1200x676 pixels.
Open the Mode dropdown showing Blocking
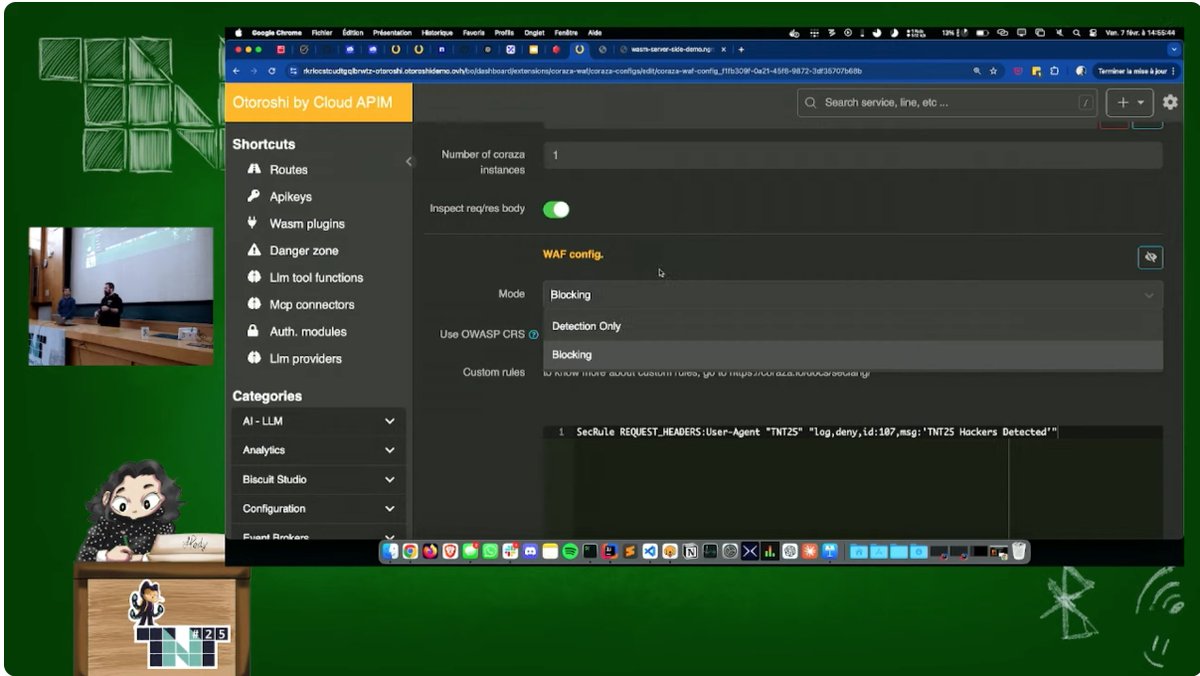853,295
